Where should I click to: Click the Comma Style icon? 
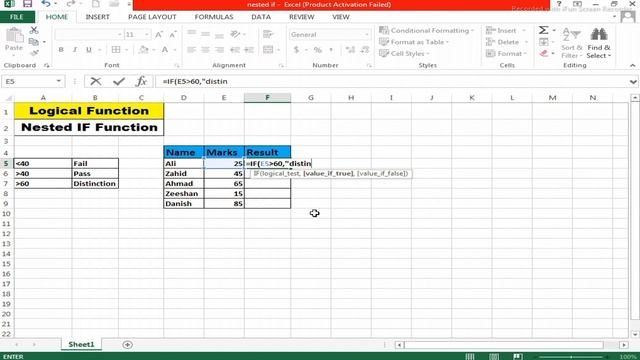331,50
